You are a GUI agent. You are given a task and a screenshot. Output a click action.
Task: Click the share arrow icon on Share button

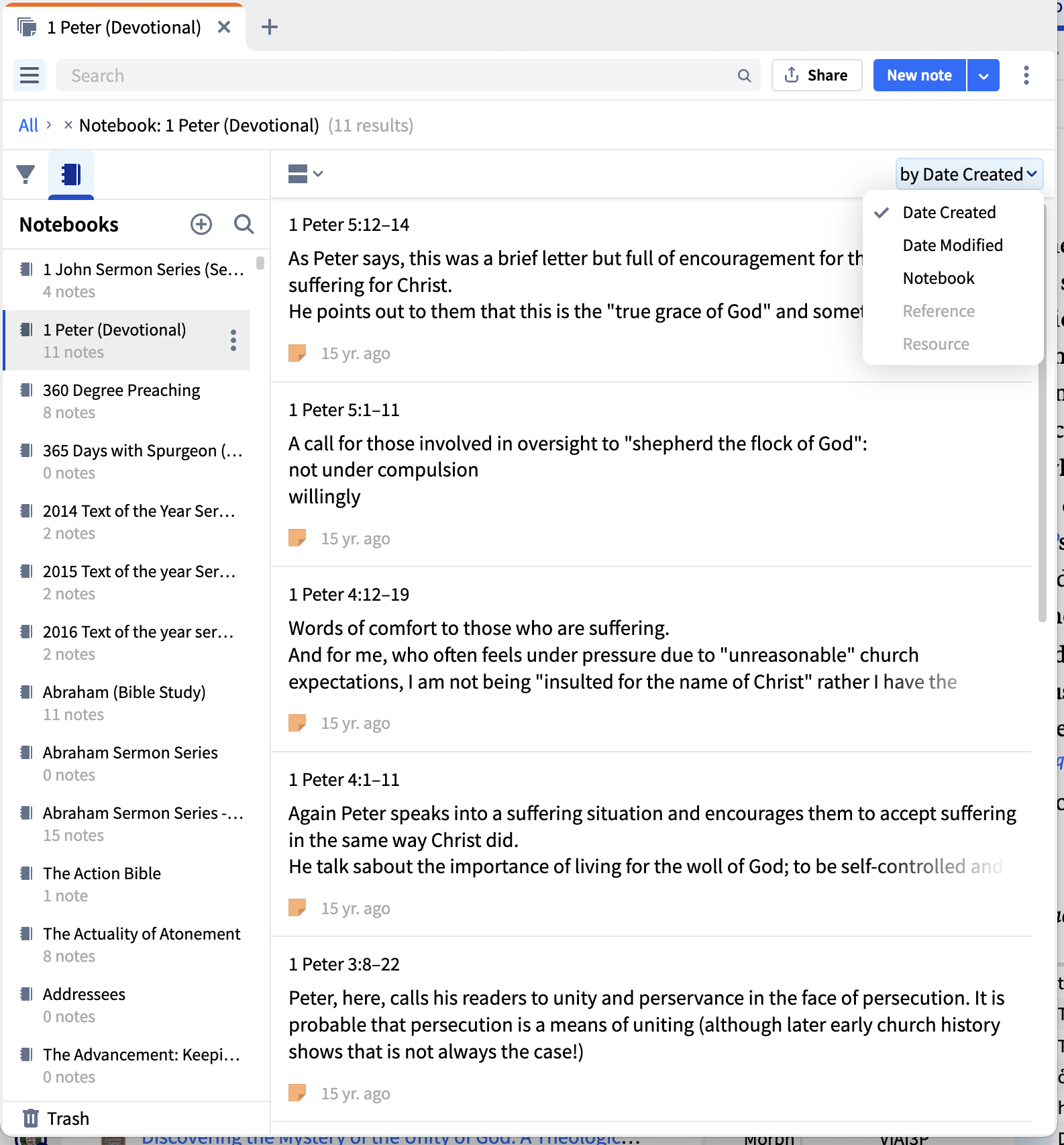click(x=792, y=74)
